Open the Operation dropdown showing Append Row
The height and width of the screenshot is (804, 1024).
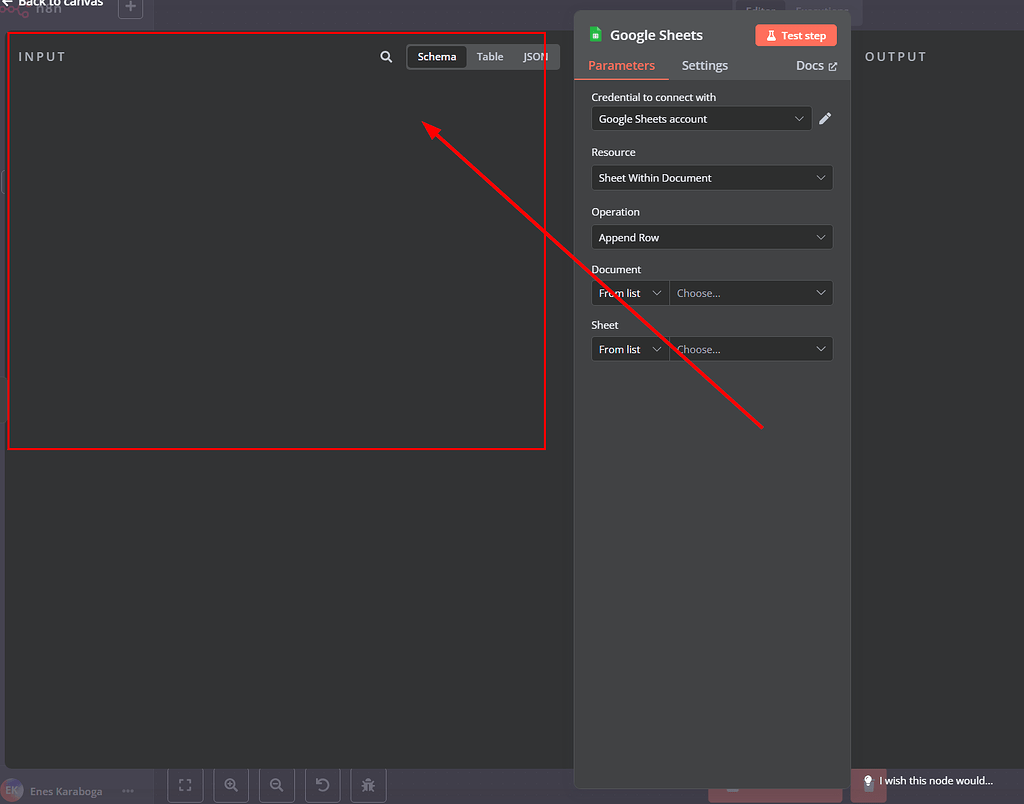click(x=711, y=237)
